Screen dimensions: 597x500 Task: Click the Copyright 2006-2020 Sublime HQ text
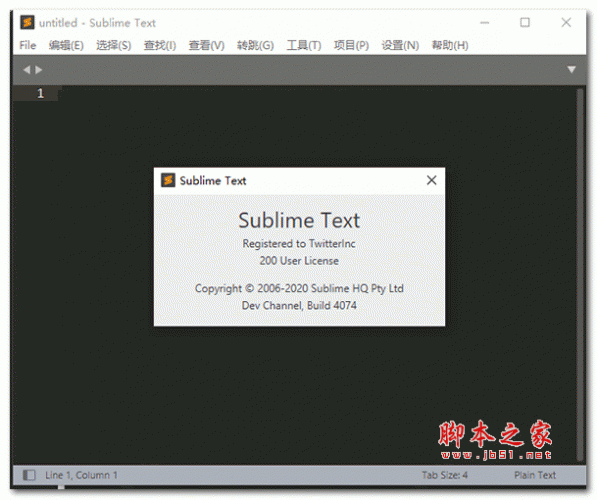tap(299, 288)
